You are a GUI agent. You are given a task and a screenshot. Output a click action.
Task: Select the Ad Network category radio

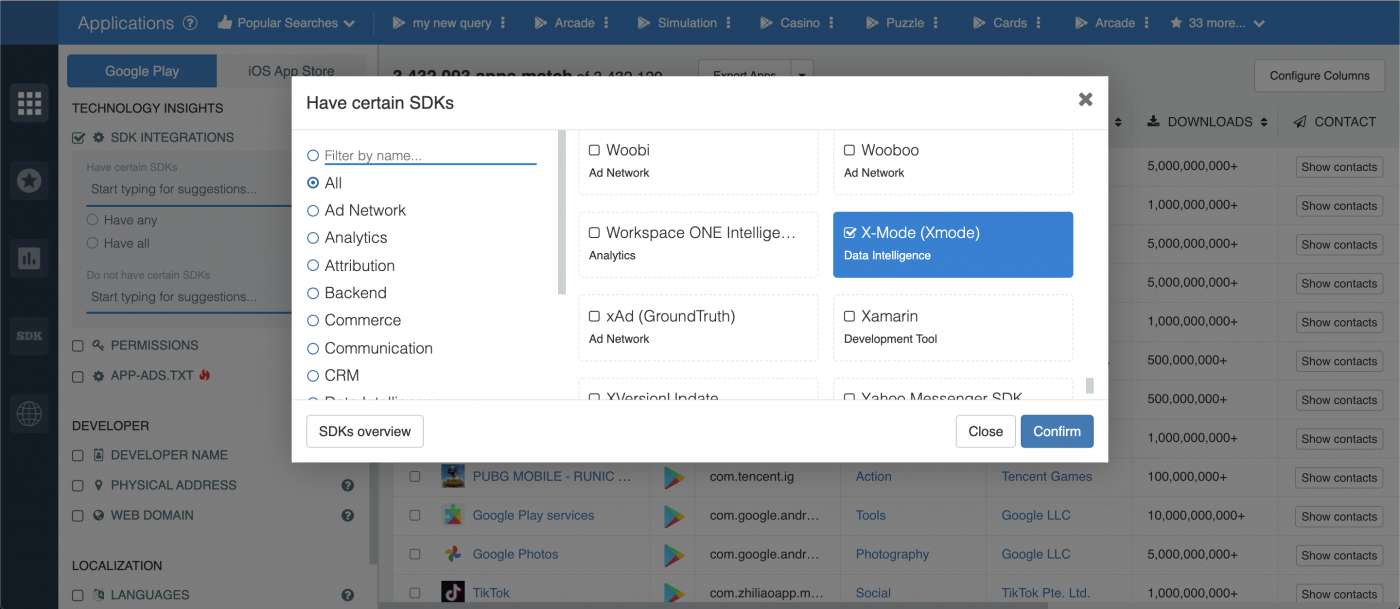click(x=313, y=210)
